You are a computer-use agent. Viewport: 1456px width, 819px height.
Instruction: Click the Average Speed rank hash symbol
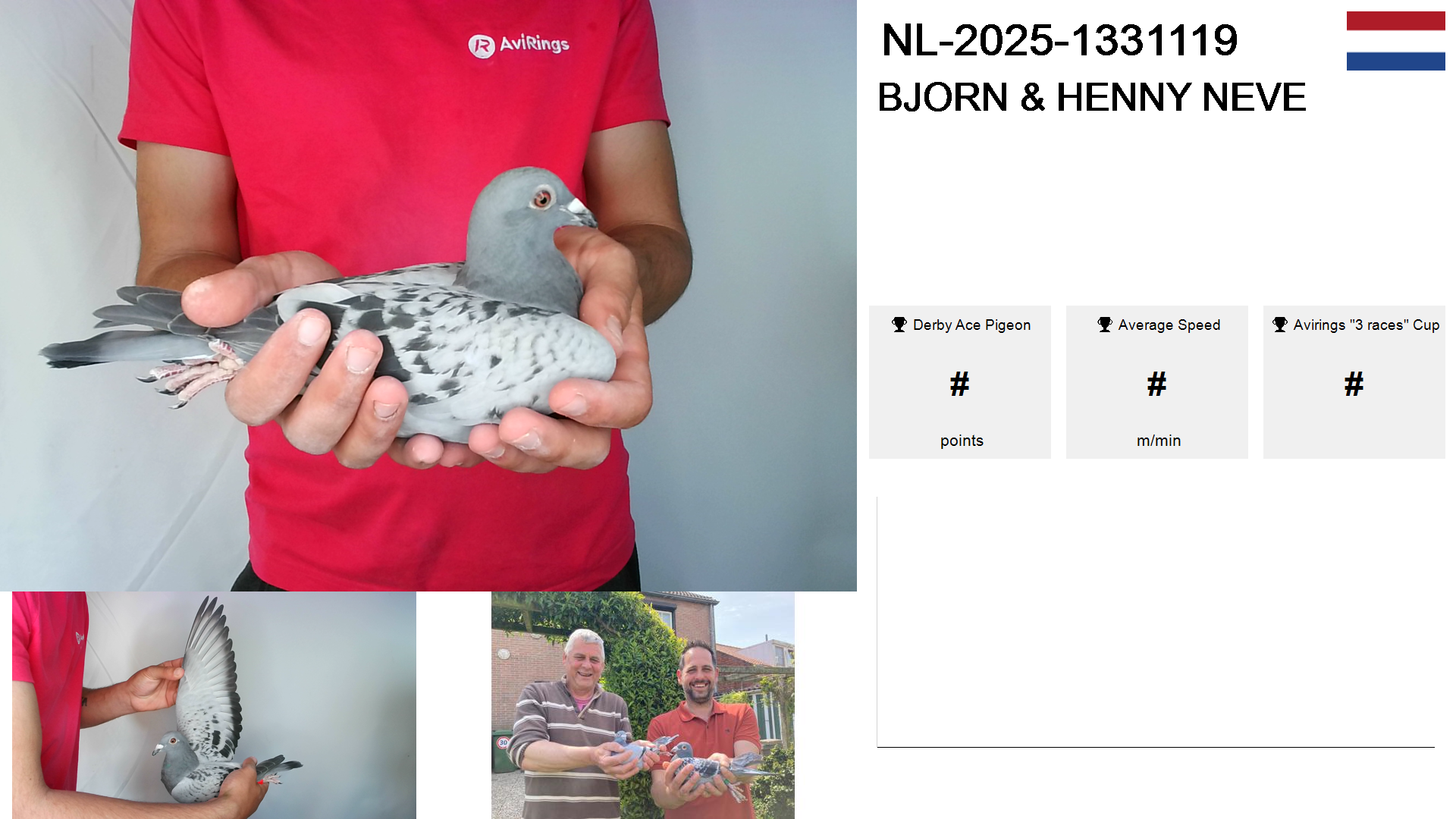point(1157,384)
